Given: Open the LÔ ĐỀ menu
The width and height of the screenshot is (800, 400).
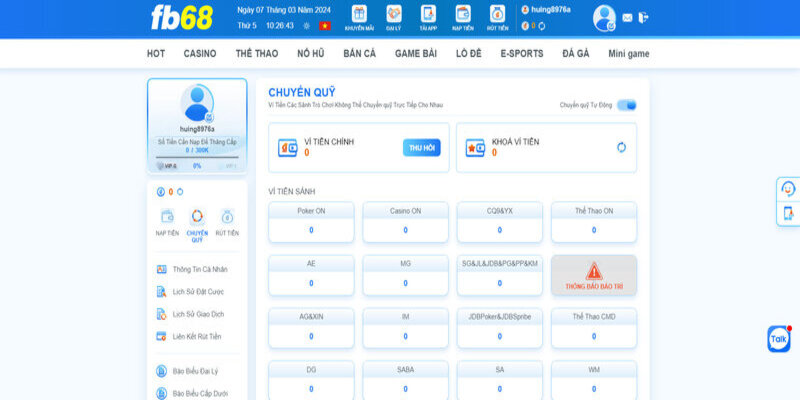Looking at the screenshot, I should click(468, 54).
